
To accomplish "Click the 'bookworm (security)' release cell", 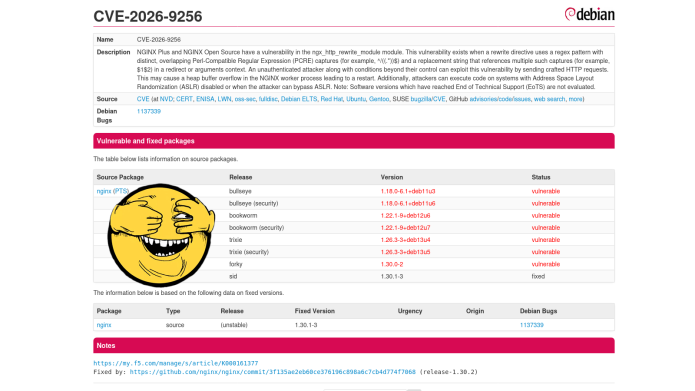I will pyautogui.click(x=256, y=227).
